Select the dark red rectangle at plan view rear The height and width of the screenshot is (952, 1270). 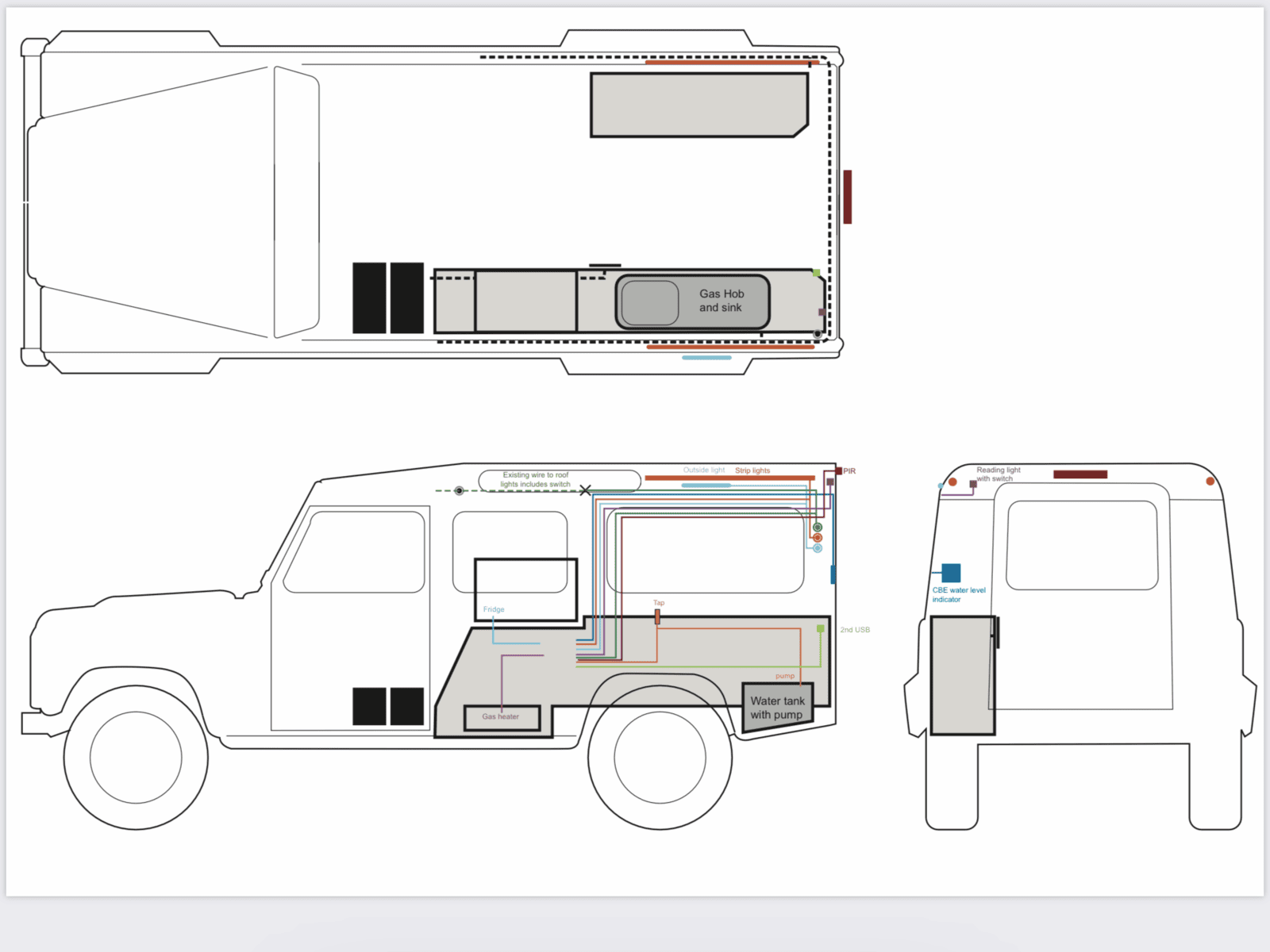pos(848,197)
